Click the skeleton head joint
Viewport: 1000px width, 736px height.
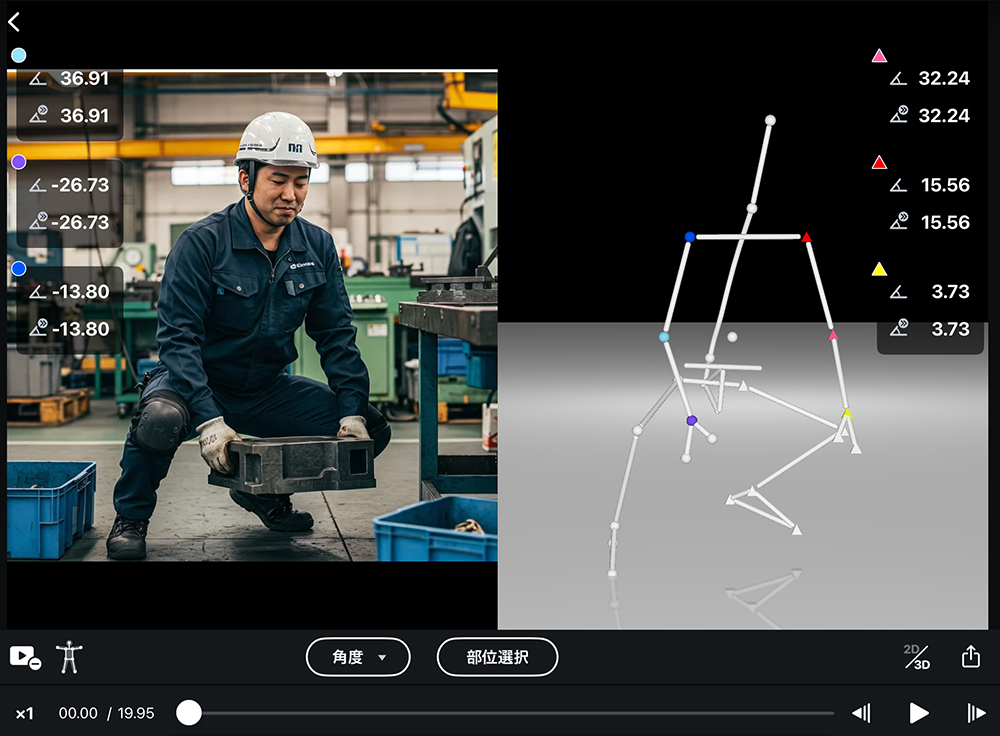tap(770, 120)
